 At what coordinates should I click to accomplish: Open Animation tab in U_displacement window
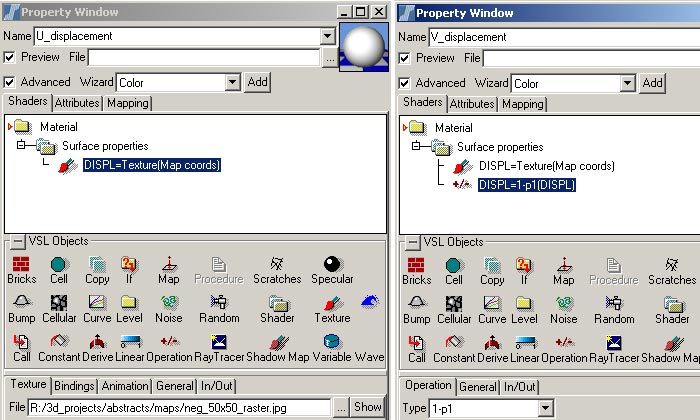125,386
